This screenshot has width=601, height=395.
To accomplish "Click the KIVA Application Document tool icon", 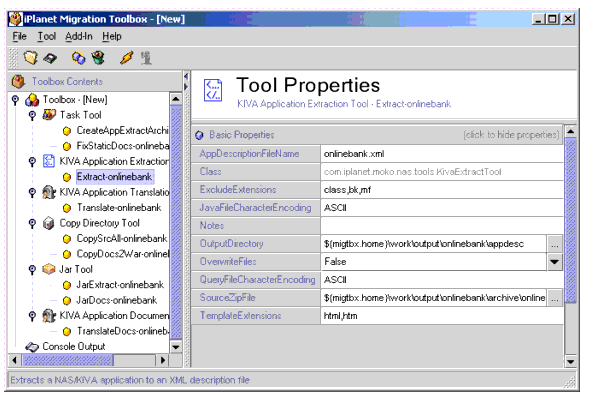I will point(49,315).
